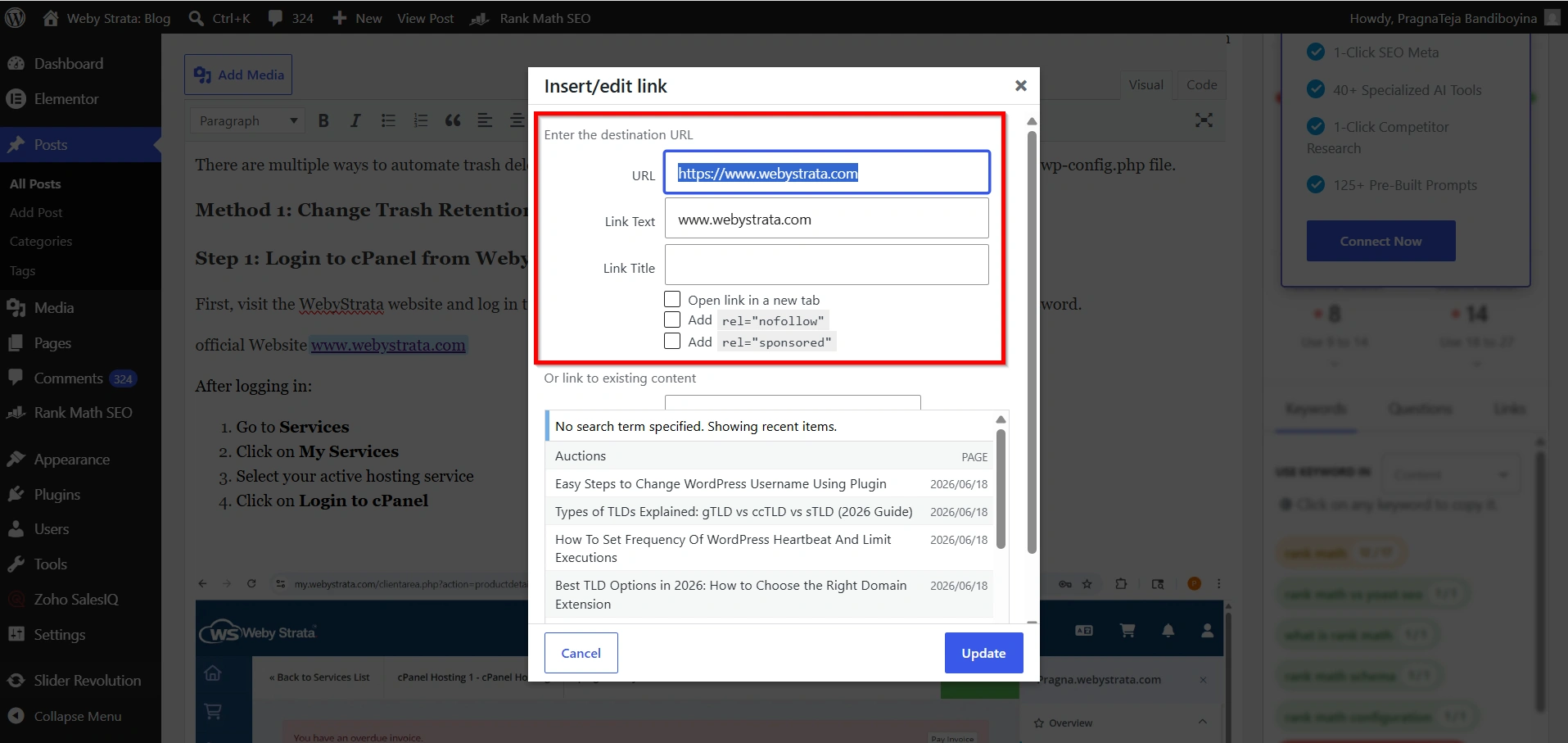Open Slider Revolution in the sidebar
The width and height of the screenshot is (1568, 743).
(x=88, y=681)
